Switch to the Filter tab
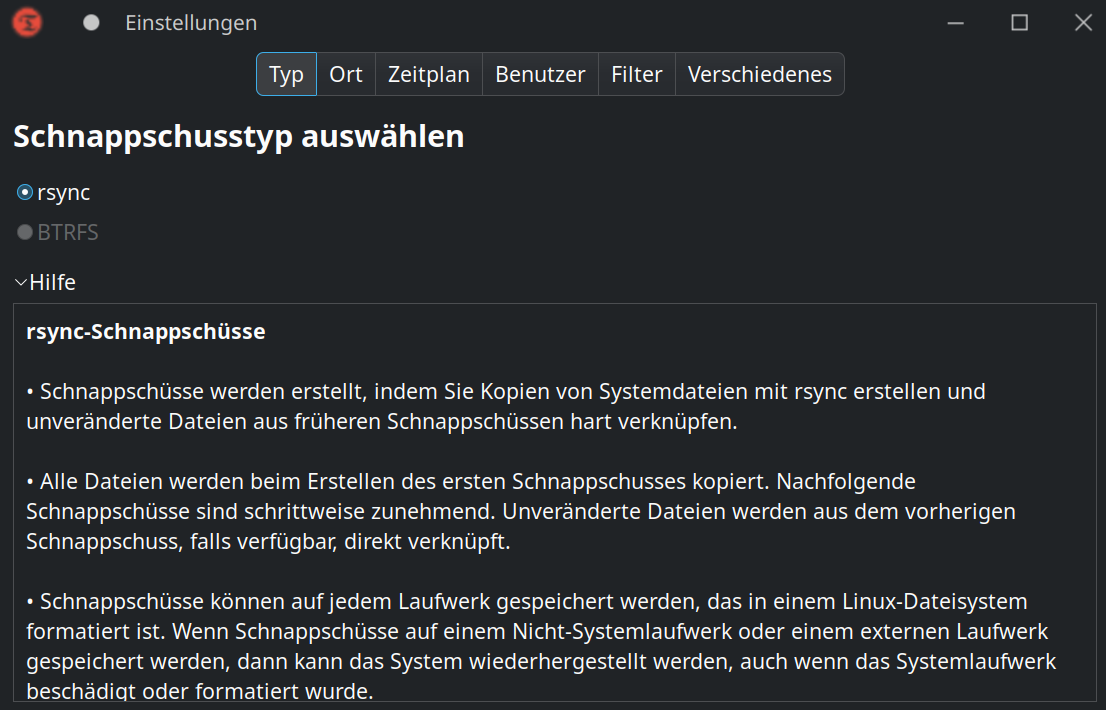This screenshot has height=710, width=1106. coord(636,73)
